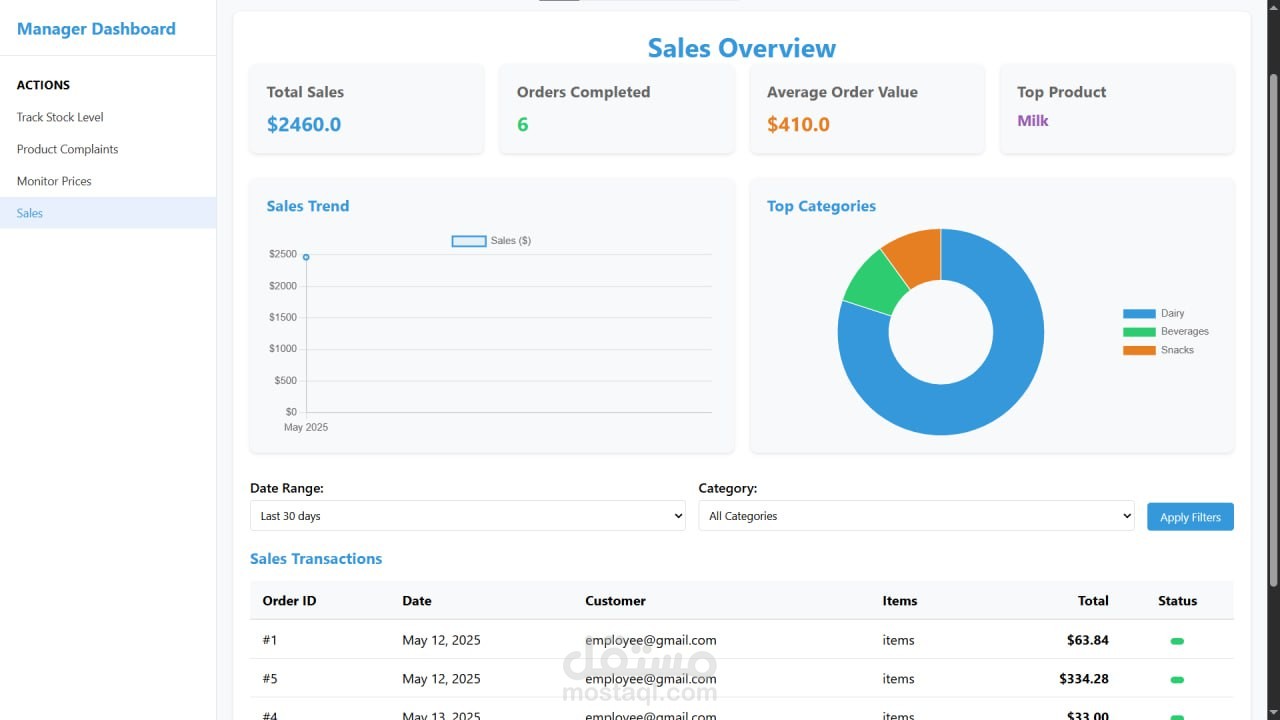The image size is (1280, 720).
Task: Click the Top Product Milk text
Action: click(x=1033, y=120)
